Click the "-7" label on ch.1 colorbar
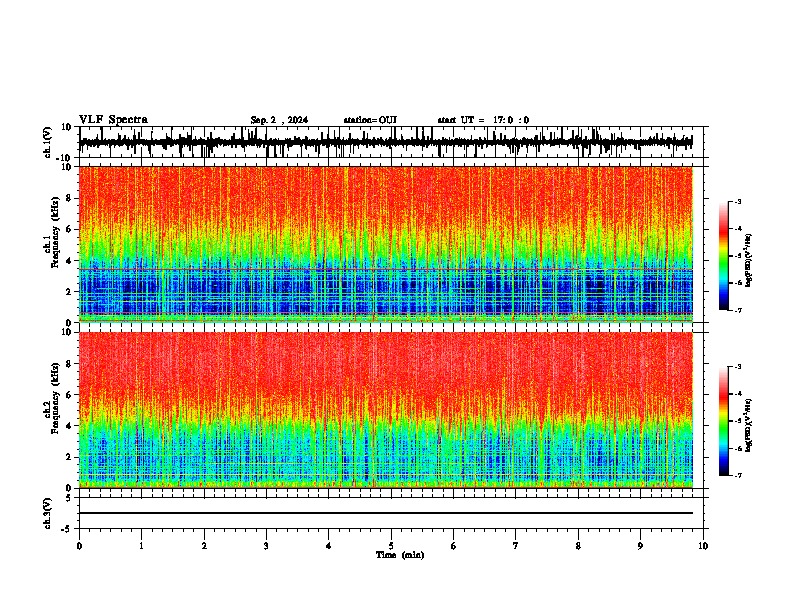Viewport: 792px width, 612px height. click(738, 310)
